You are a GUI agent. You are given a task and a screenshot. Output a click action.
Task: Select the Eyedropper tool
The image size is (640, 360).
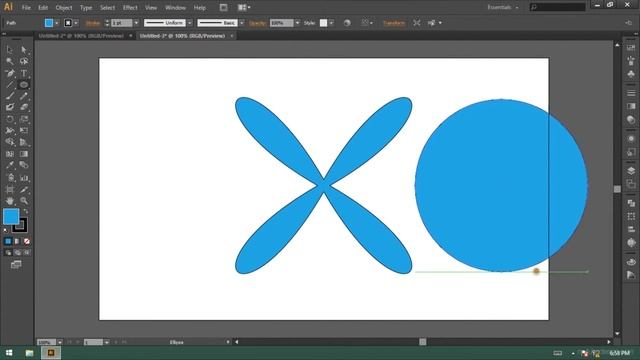10,165
